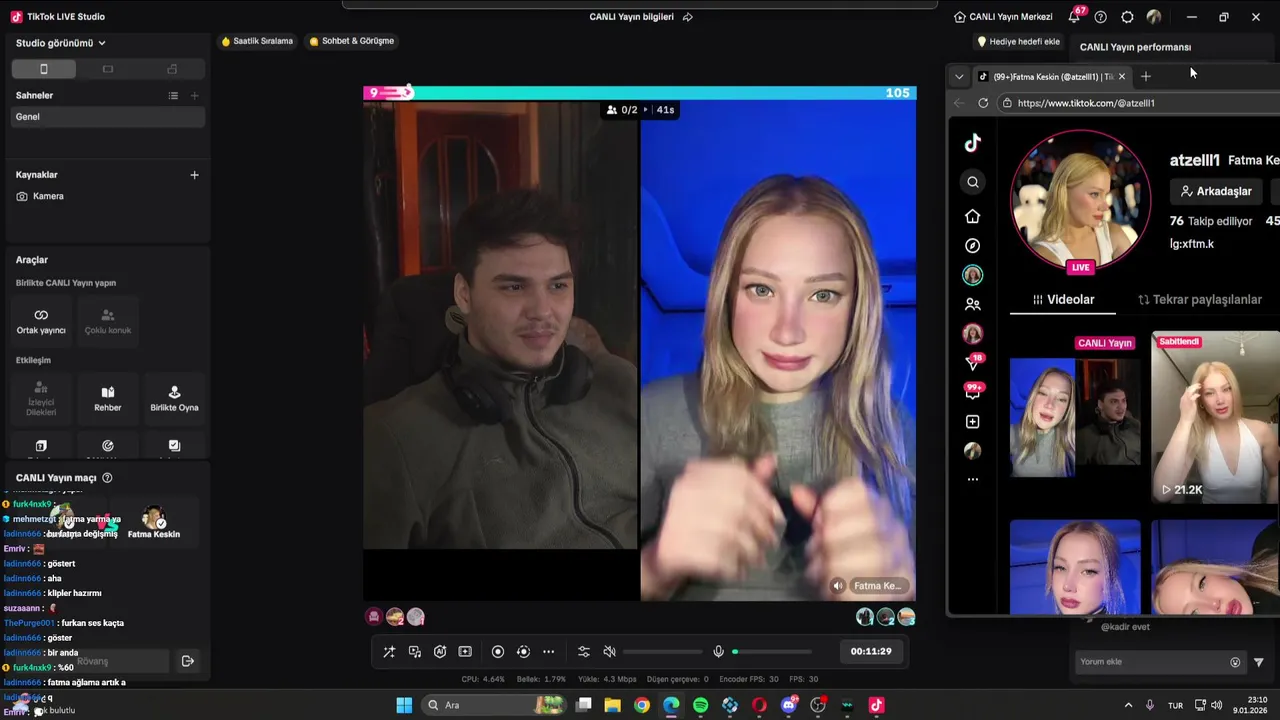The height and width of the screenshot is (720, 1280).
Task: Click the Arkadaşlar button on profile
Action: point(1216,191)
